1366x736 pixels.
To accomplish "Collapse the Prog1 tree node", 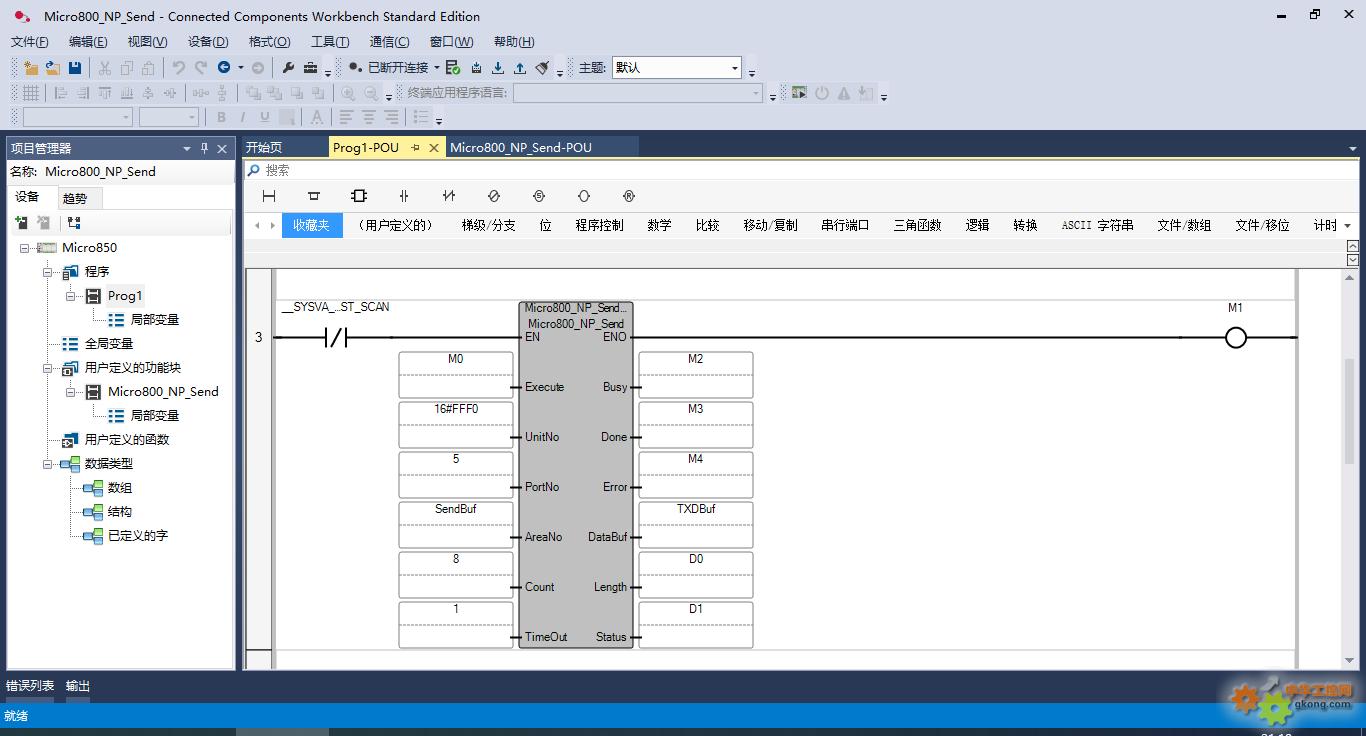I will 70,296.
